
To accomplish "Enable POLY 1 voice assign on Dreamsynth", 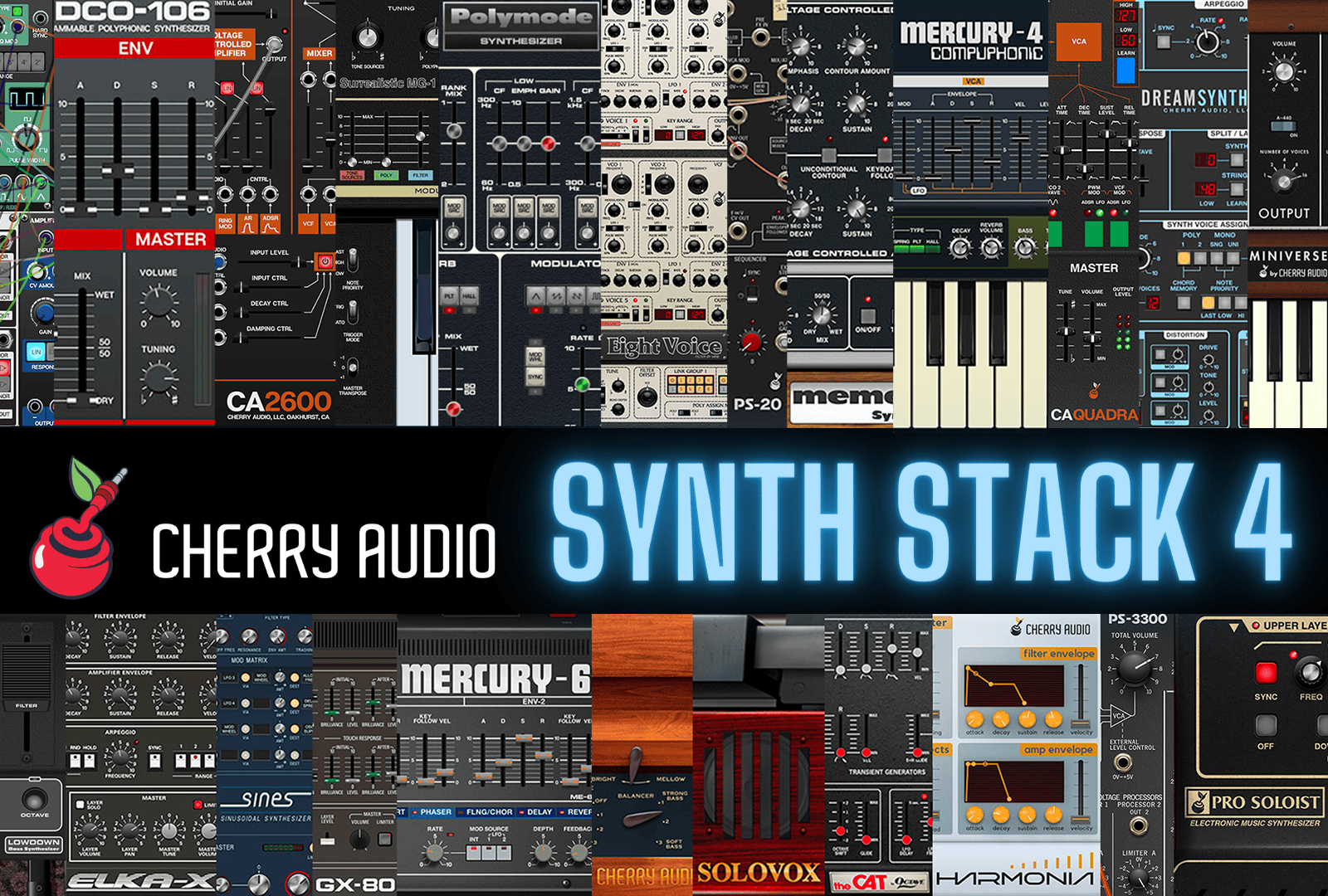I will point(1184,258).
